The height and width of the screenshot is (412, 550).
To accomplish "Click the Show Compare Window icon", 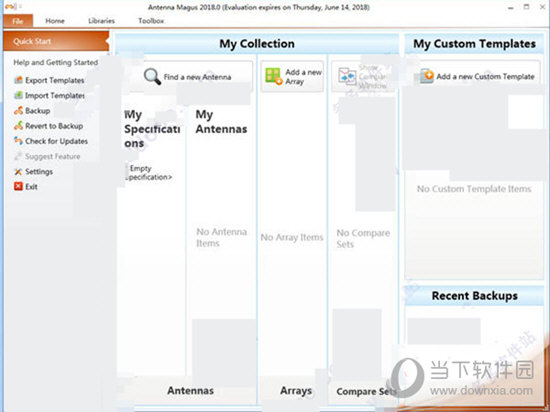I will [x=347, y=76].
